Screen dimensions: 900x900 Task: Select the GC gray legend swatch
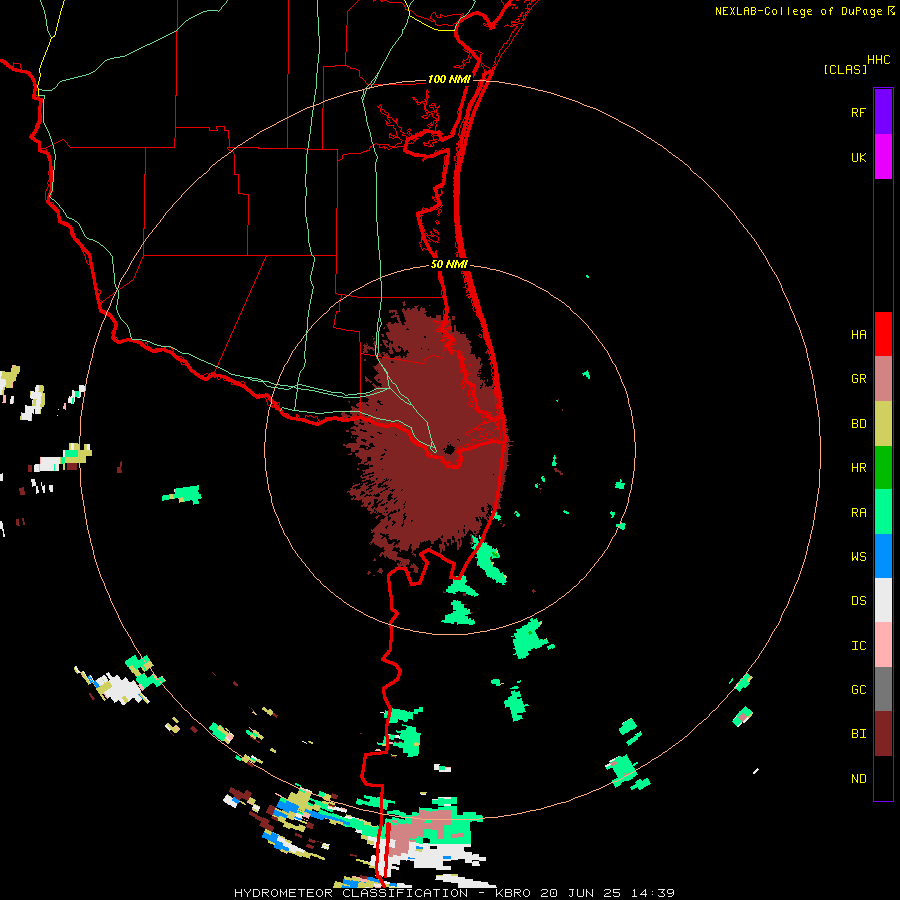883,689
